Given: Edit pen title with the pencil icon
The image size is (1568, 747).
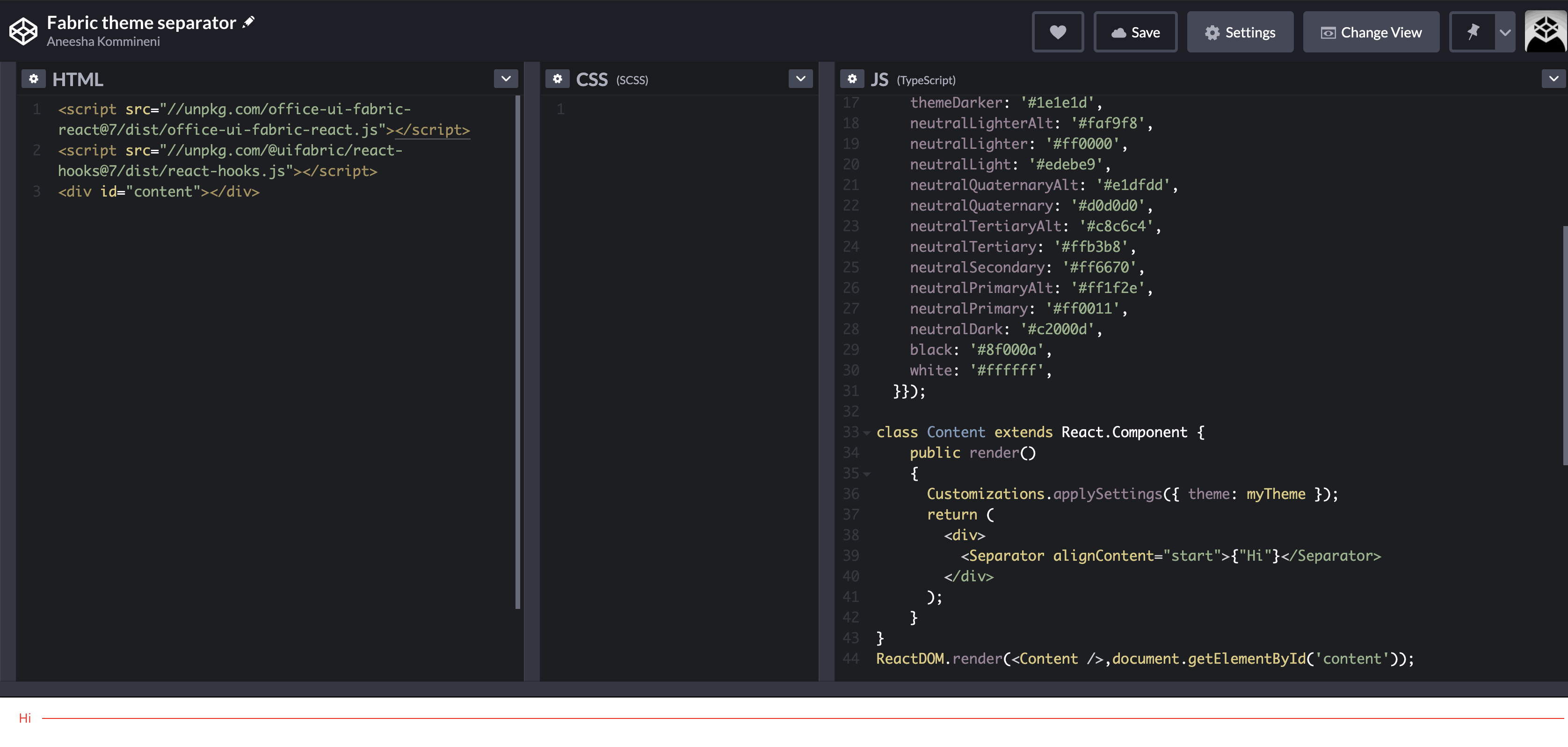Looking at the screenshot, I should coord(248,22).
